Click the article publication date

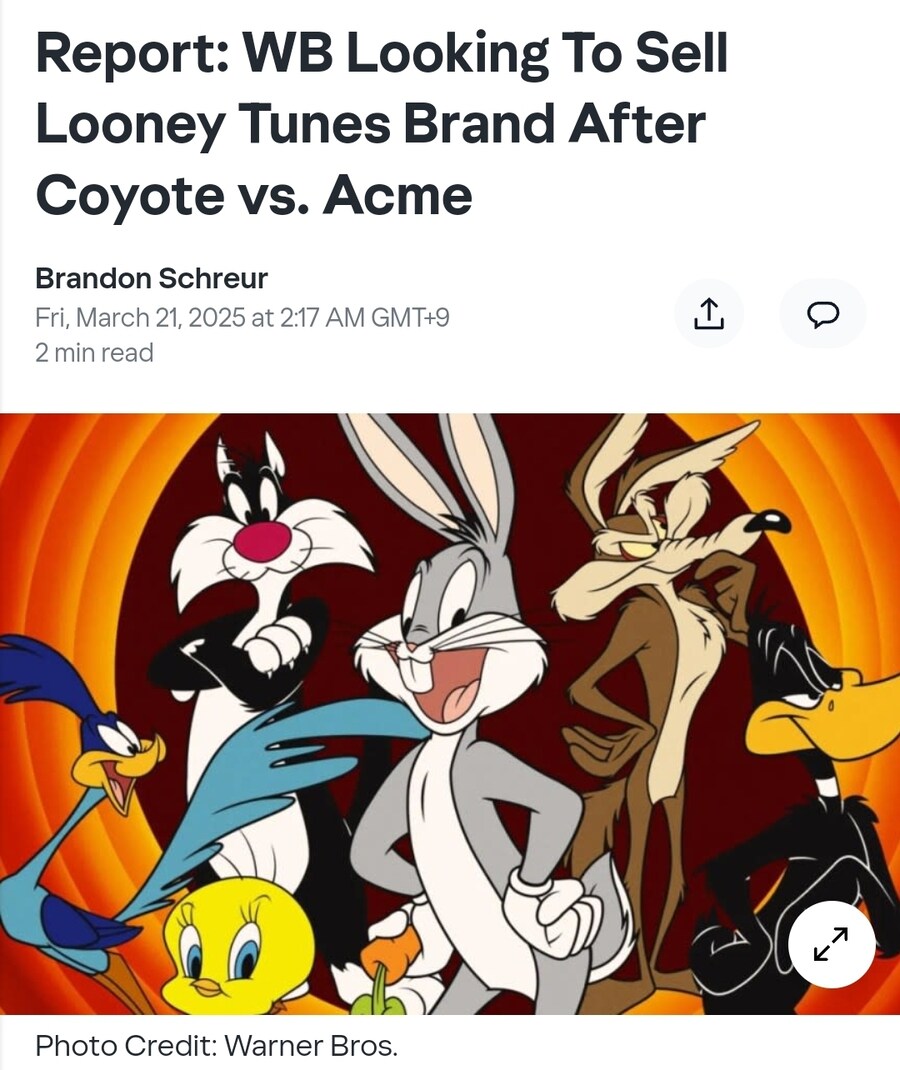(x=242, y=317)
